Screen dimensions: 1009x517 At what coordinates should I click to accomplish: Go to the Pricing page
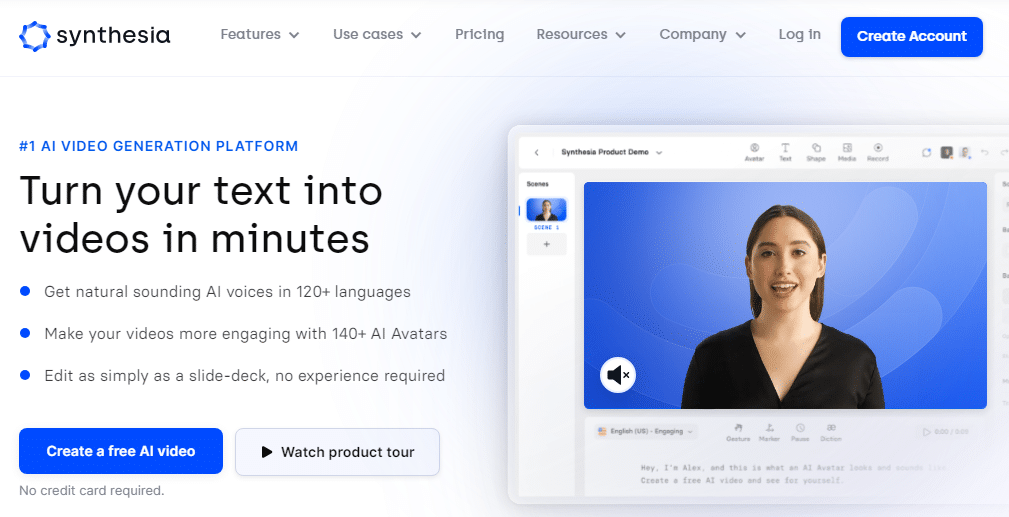click(x=479, y=35)
